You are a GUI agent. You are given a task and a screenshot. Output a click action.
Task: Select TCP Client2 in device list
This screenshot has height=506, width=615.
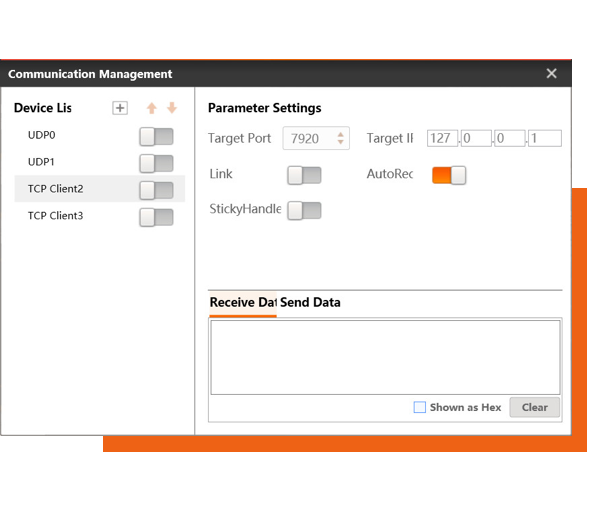[56, 189]
